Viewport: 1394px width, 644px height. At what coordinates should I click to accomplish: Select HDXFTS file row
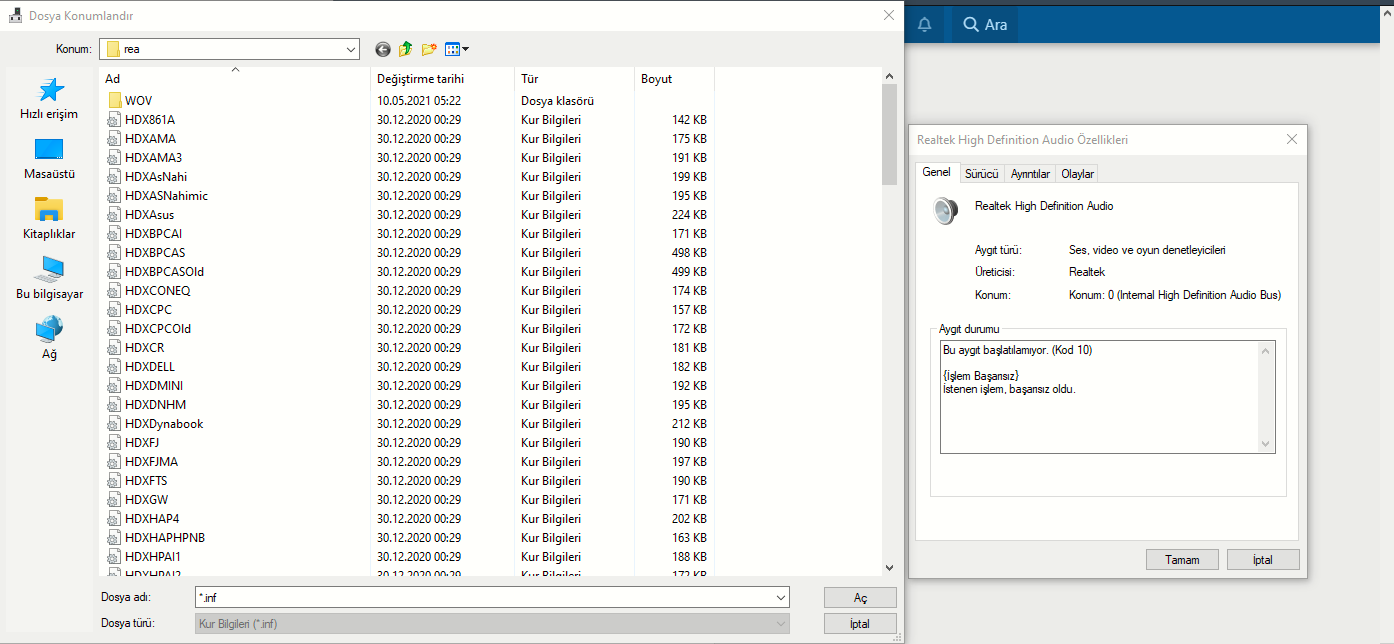tap(409, 481)
